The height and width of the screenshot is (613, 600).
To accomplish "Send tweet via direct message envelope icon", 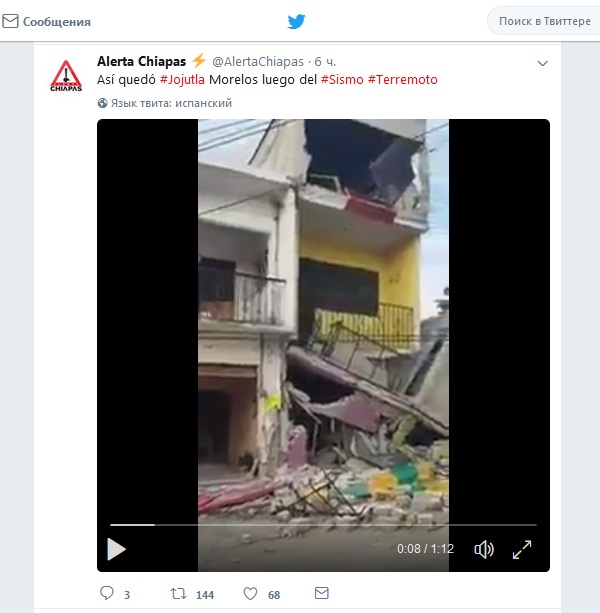I will click(x=322, y=593).
